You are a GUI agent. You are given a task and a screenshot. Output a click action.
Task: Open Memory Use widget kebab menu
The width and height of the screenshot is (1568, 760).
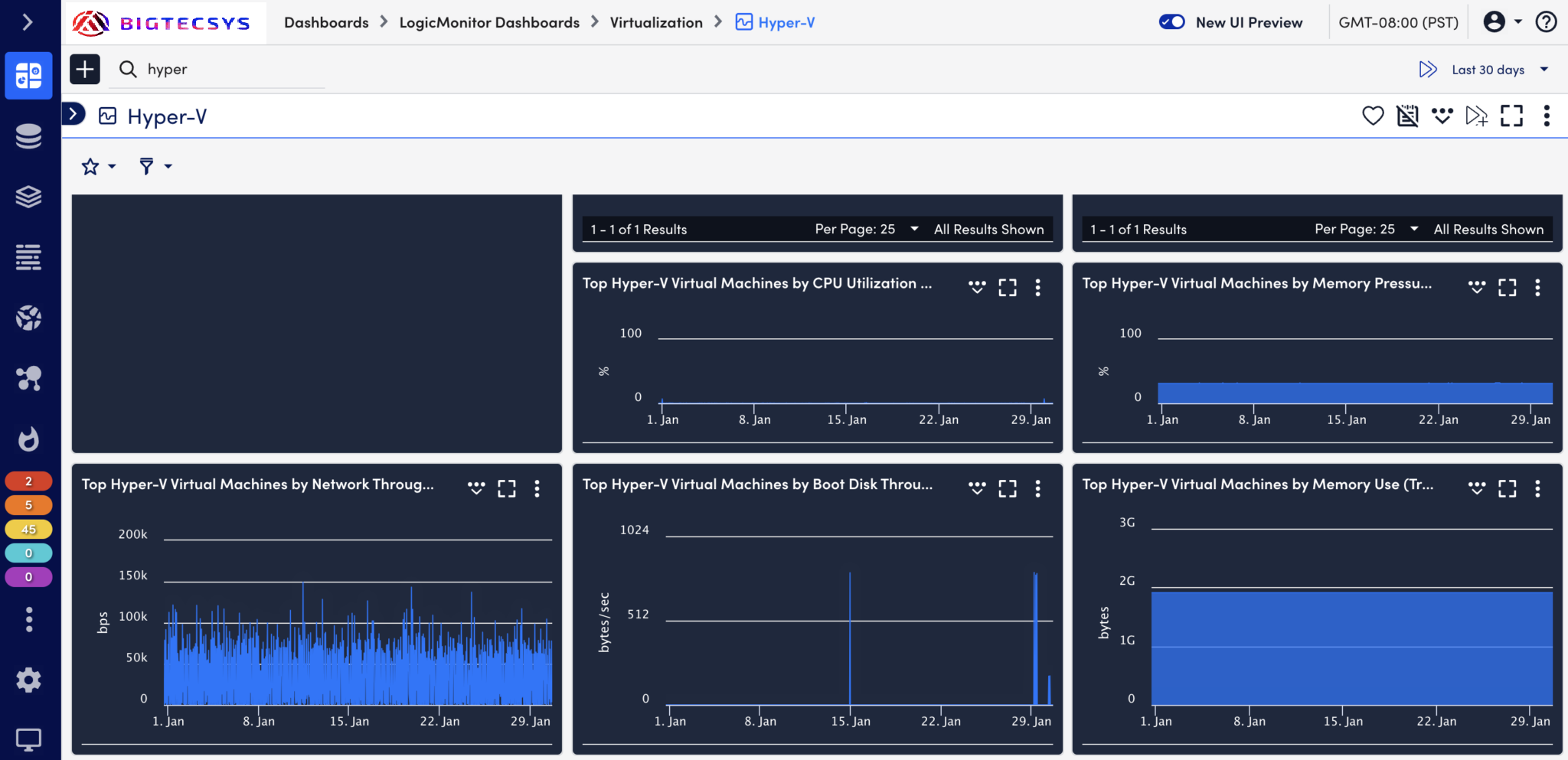tap(1537, 488)
